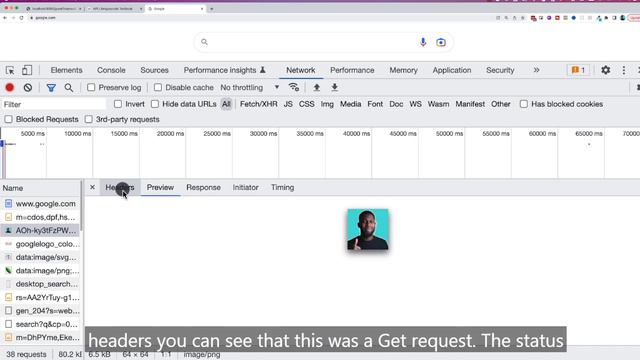Filter requests by Media
This screenshot has width=640, height=360.
tap(351, 104)
